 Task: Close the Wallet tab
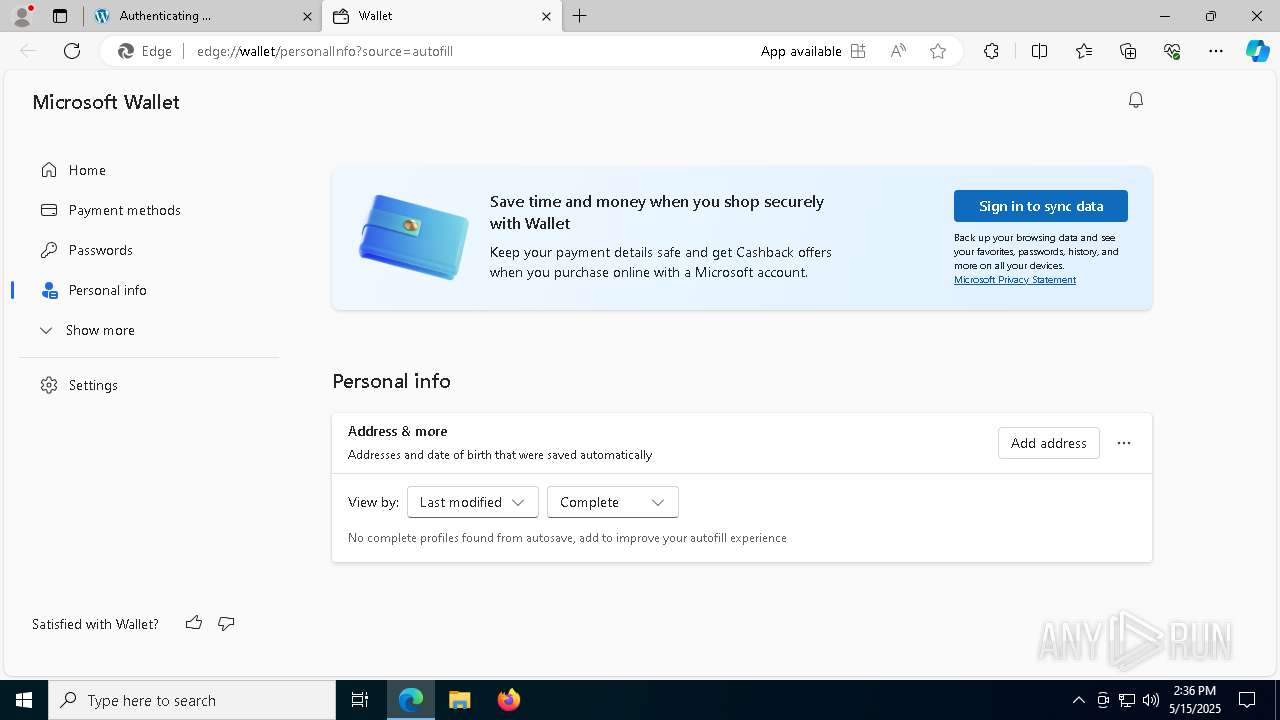coord(546,16)
